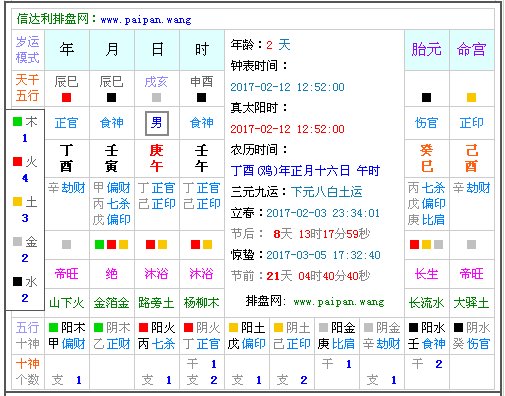Open the www.paipan.wang link in the header
Image resolution: width=505 pixels, height=396 pixels.
point(146,20)
